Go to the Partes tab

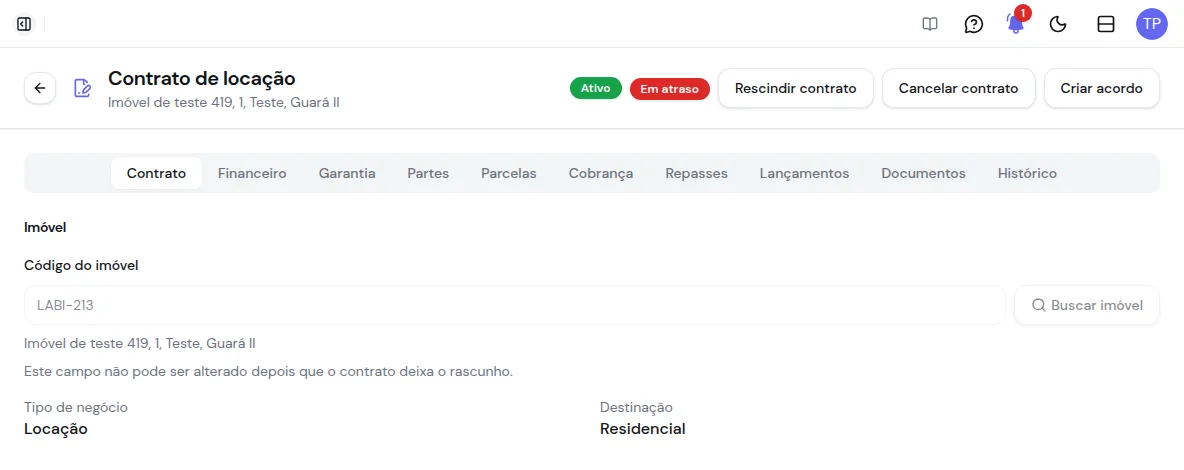pyautogui.click(x=428, y=173)
